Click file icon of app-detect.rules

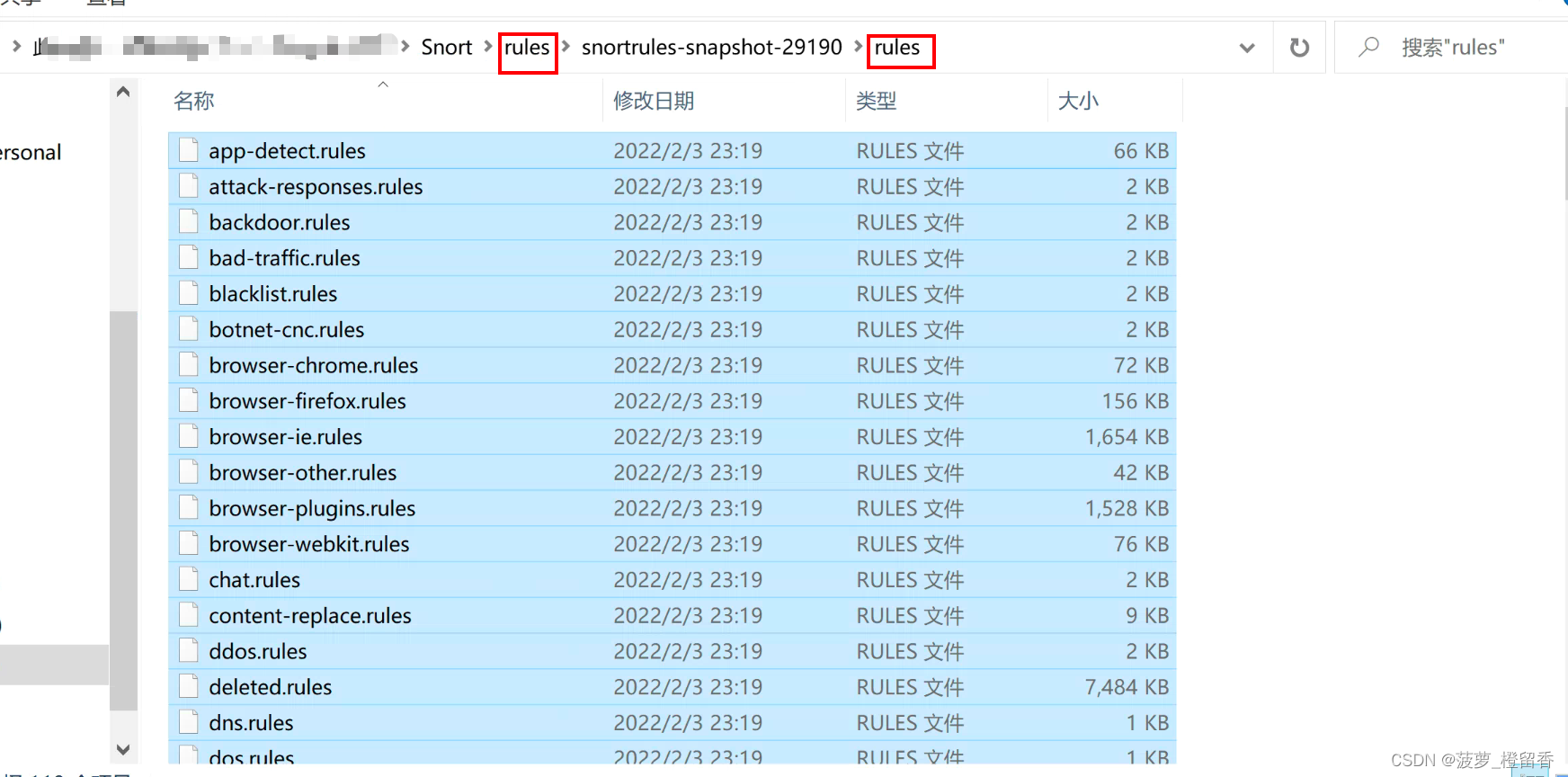tap(188, 150)
